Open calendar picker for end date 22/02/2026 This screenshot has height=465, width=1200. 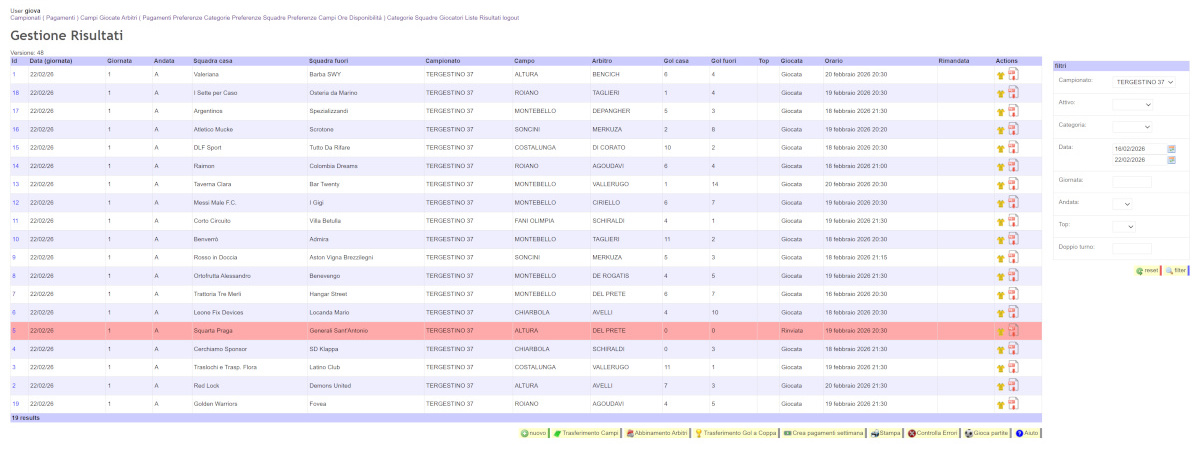1171,160
